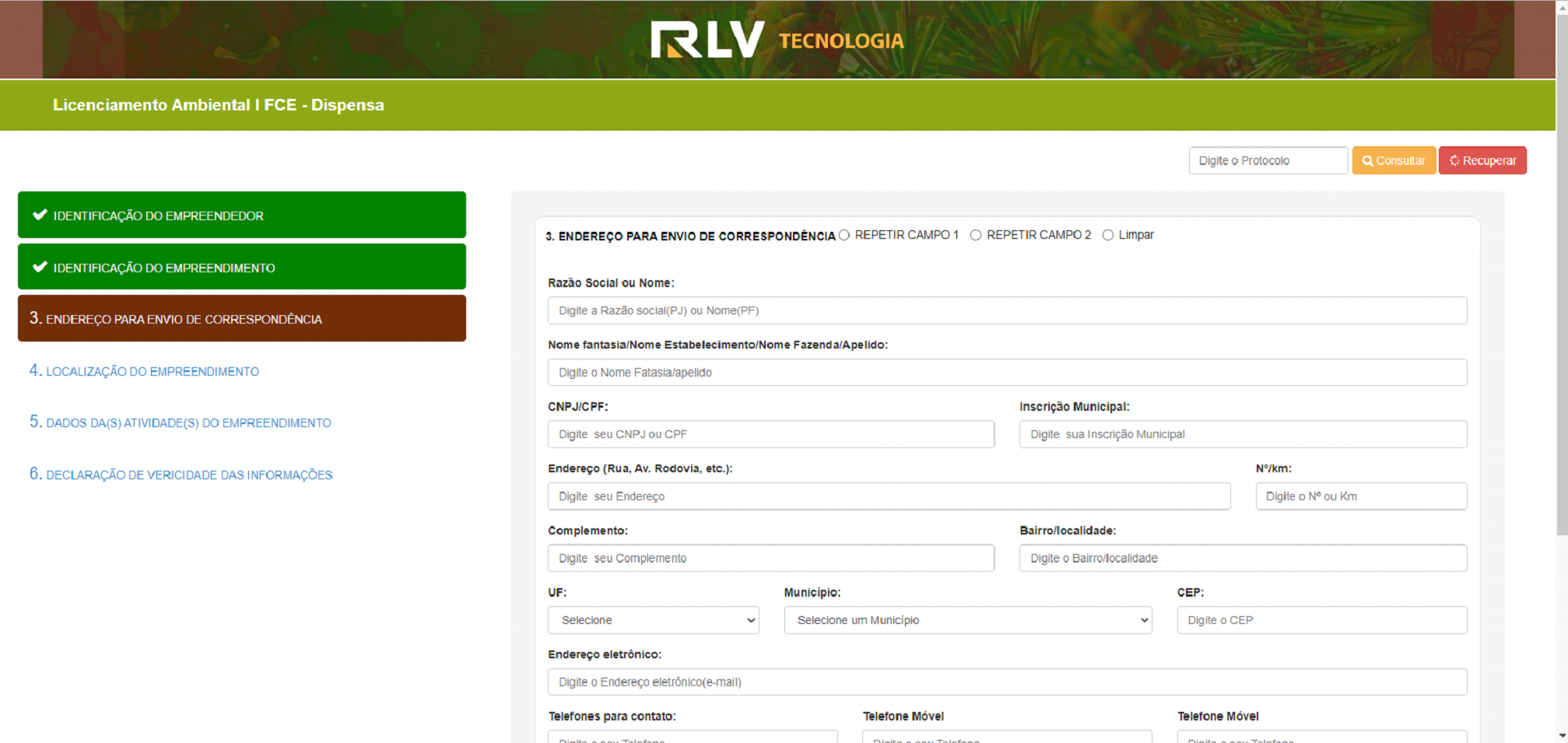Viewport: 1568px width, 743px height.
Task: Select the REPETIR CAMPO 1 radio option
Action: pos(844,235)
